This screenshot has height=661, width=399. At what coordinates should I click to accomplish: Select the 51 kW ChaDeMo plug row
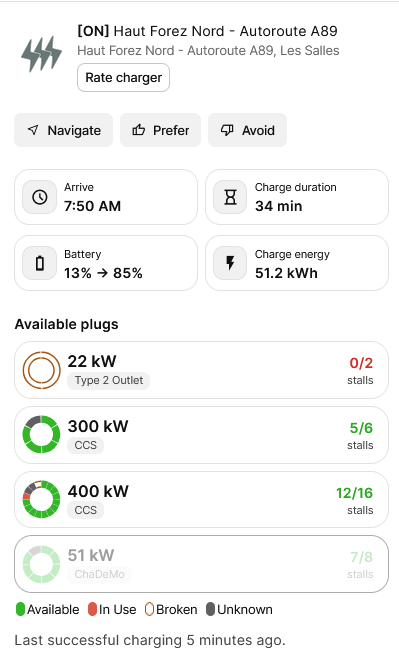pyautogui.click(x=201, y=564)
